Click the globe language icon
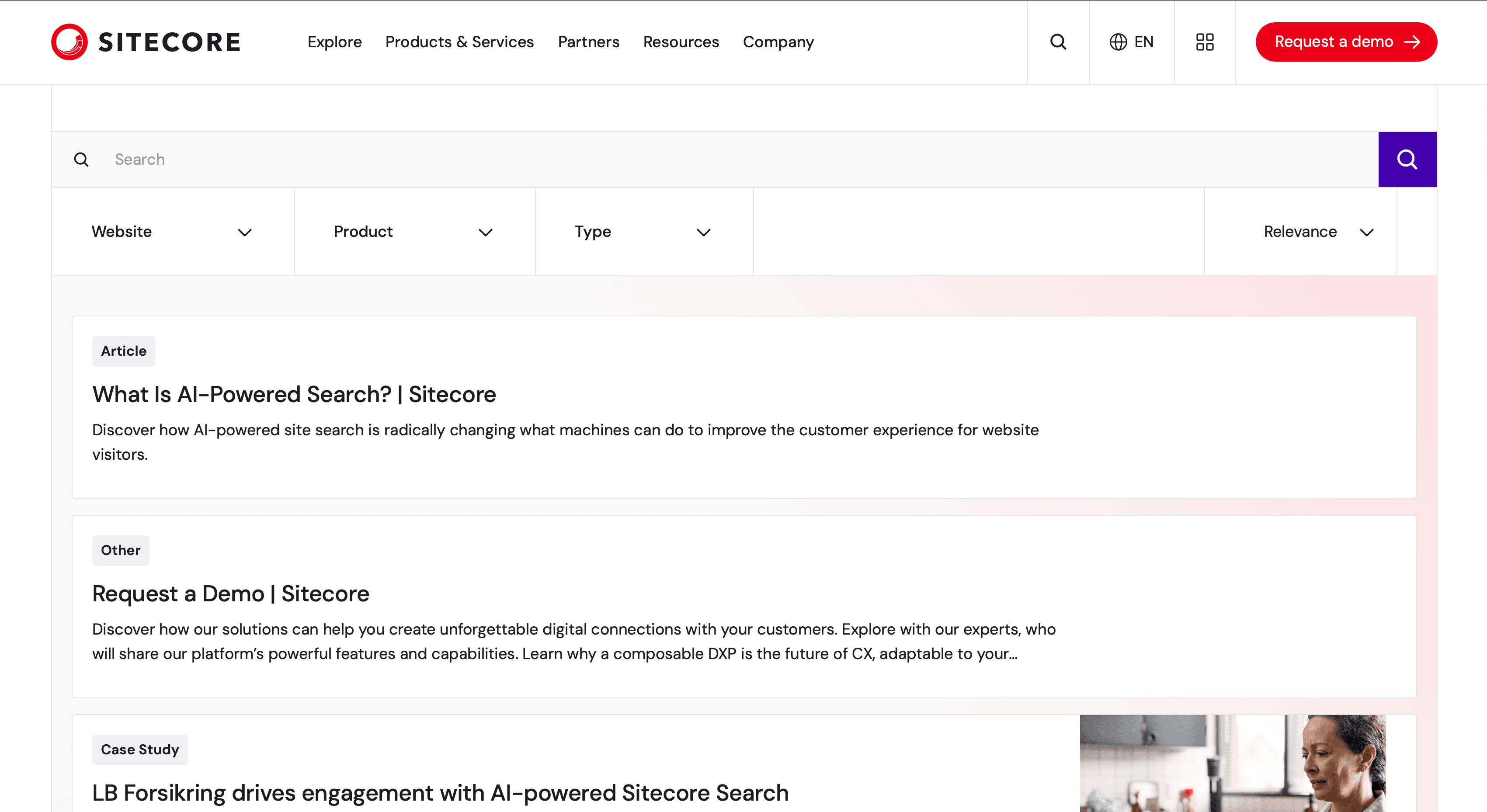The image size is (1487, 812). tap(1118, 42)
